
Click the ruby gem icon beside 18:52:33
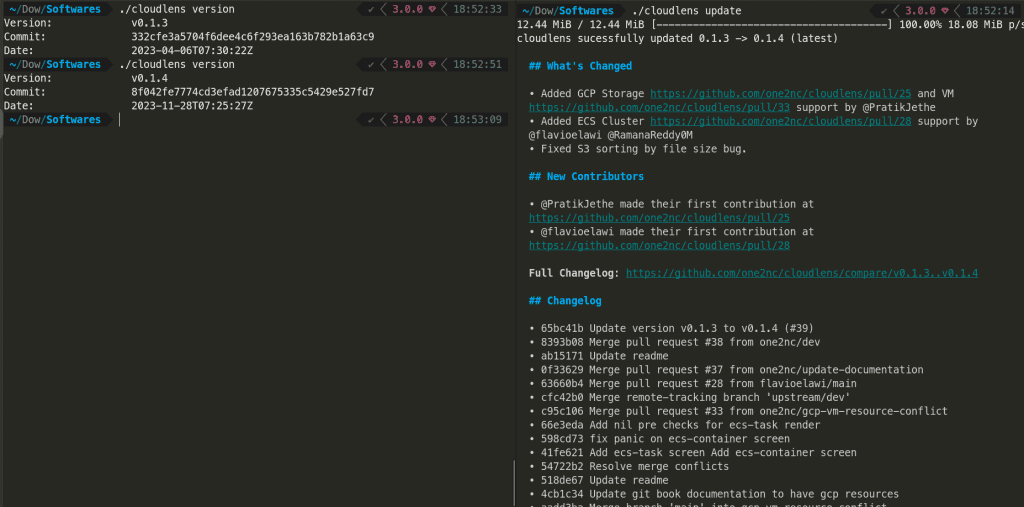(x=432, y=9)
